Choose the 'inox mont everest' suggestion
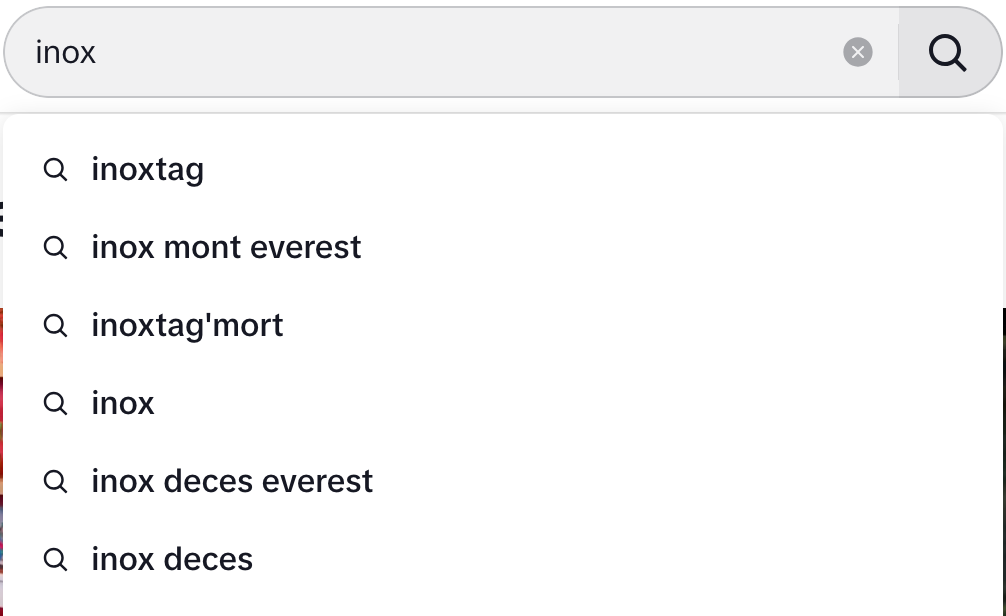 [502, 247]
